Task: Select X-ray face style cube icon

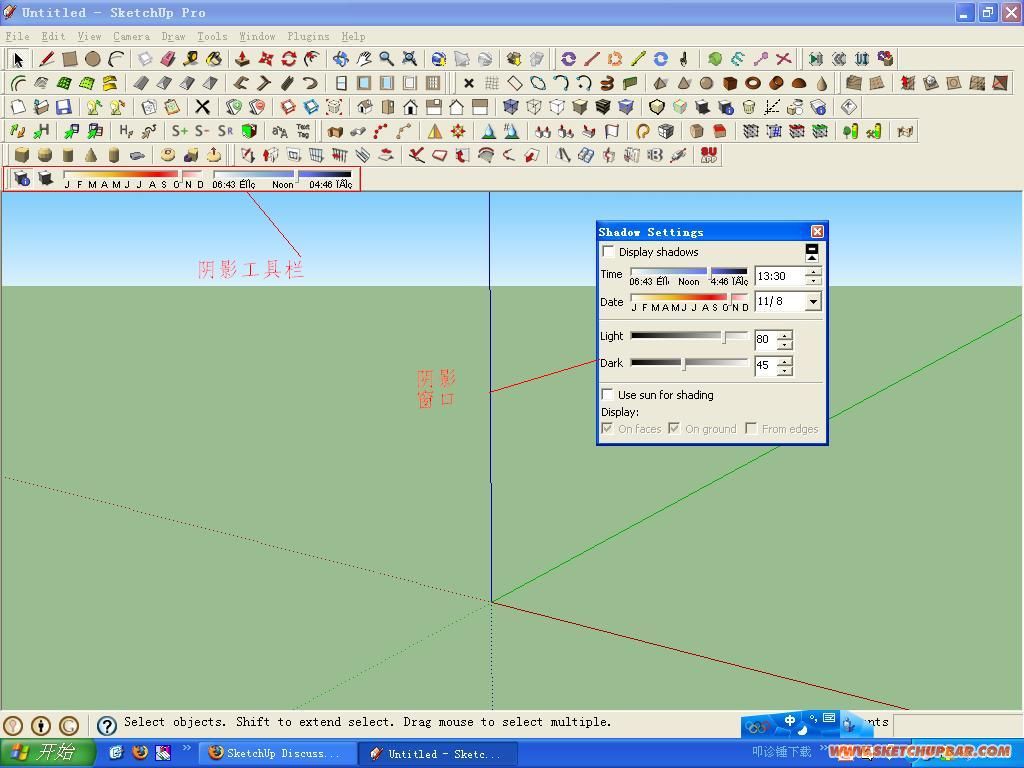Action: 511,107
